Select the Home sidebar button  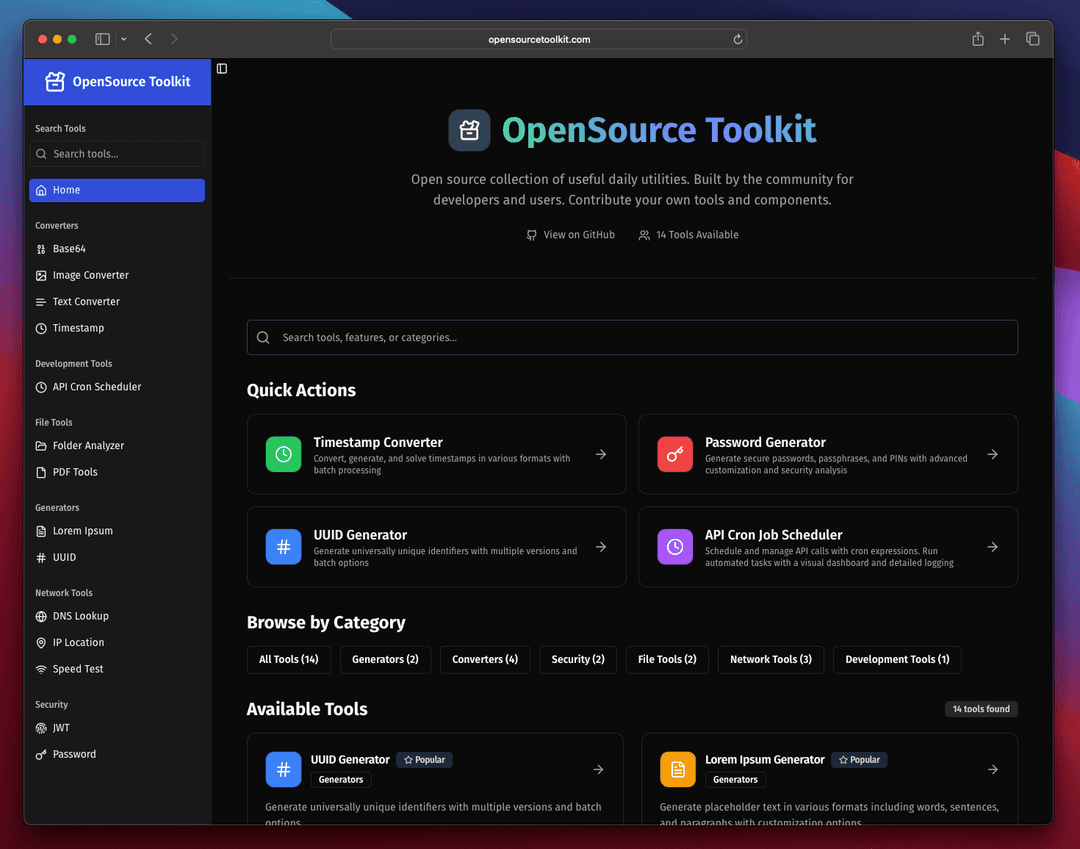[117, 190]
